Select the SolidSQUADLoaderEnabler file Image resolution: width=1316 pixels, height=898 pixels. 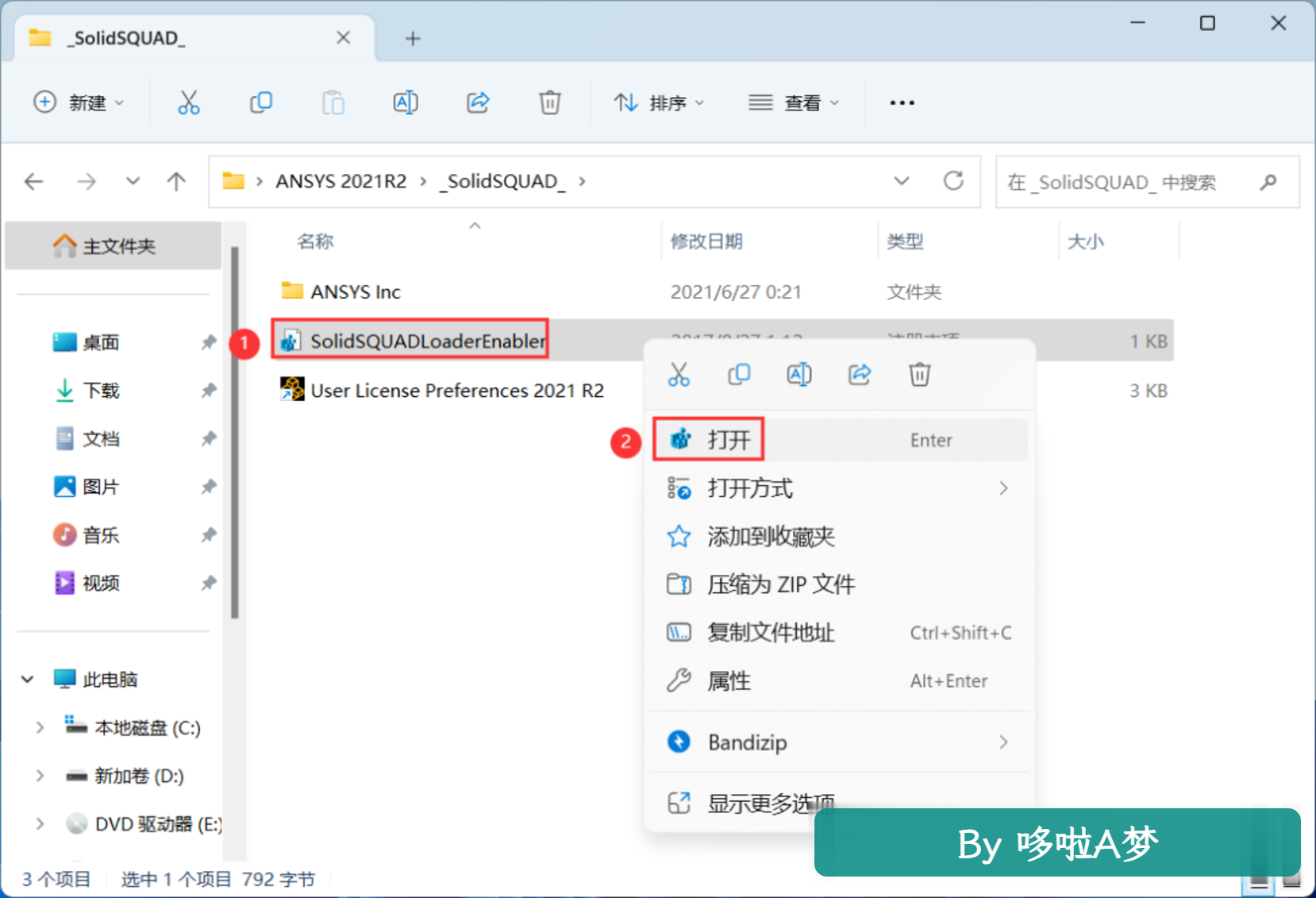coord(429,341)
